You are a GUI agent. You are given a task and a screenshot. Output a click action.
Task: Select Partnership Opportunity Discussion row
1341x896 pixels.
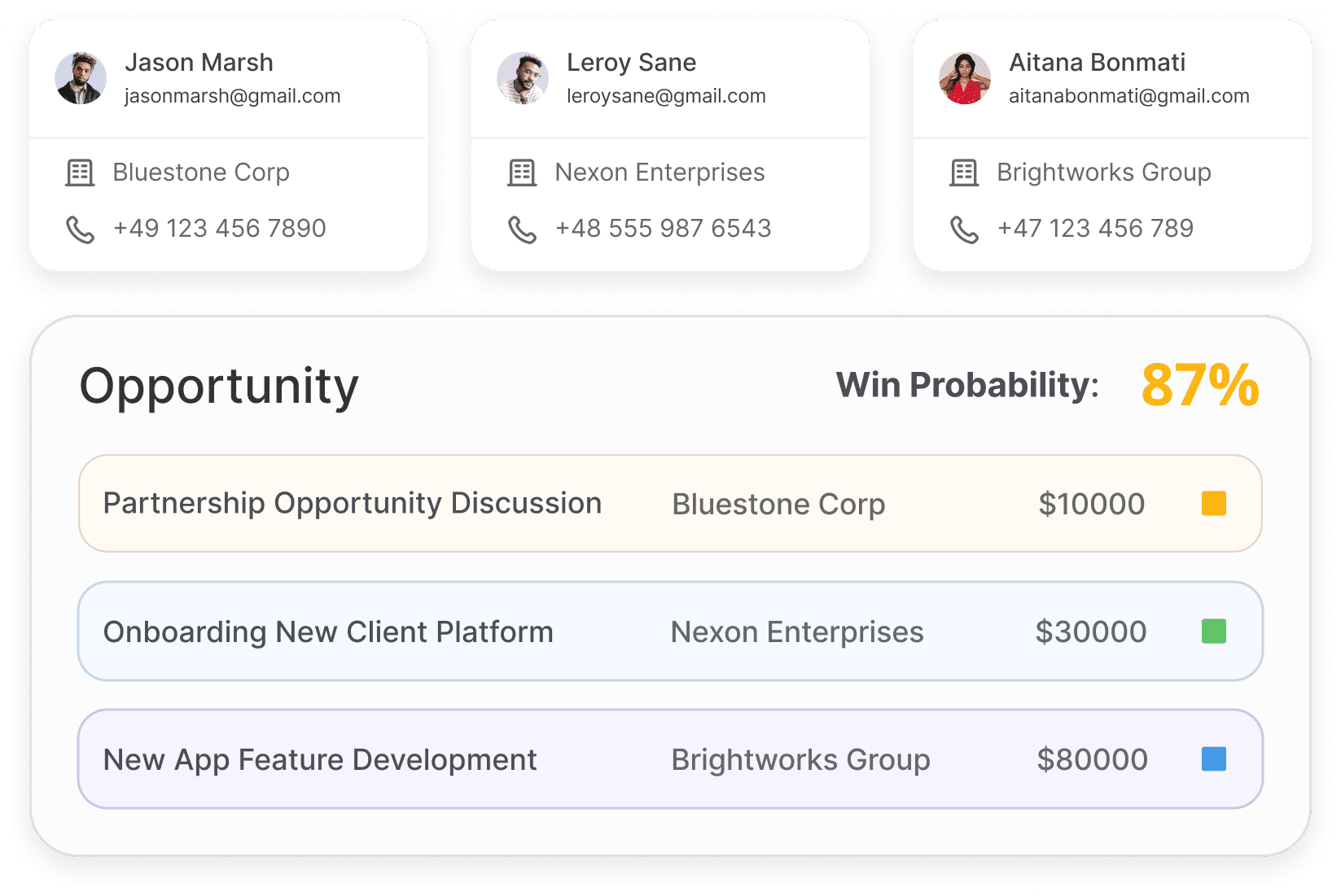coord(670,504)
